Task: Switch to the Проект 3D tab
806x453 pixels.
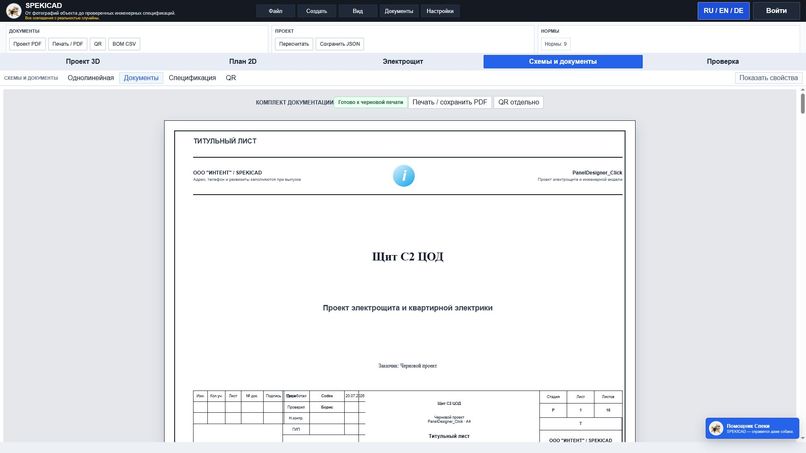Action: [83, 61]
